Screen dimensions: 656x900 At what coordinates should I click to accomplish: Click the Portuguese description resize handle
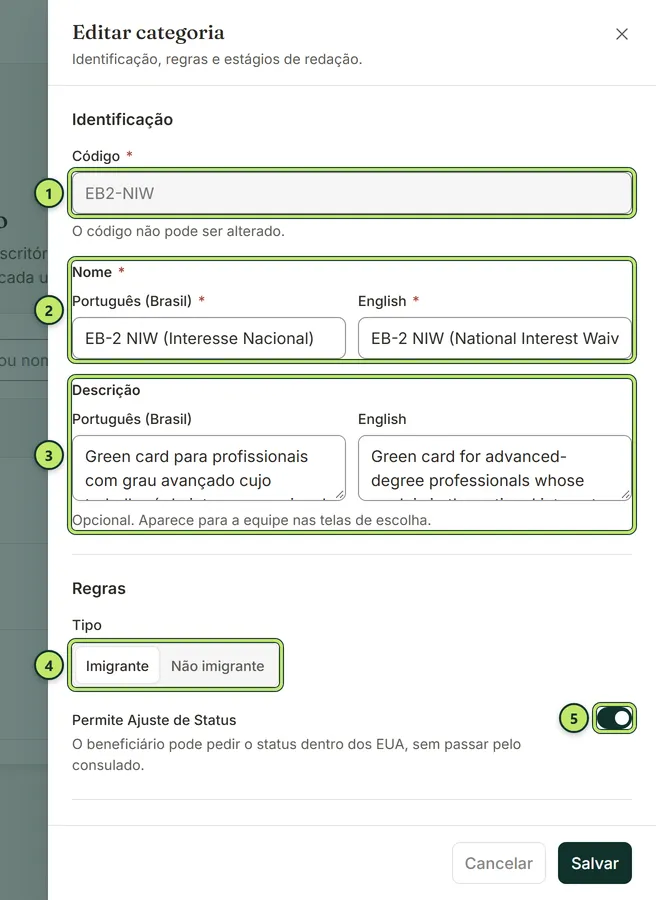(340, 494)
